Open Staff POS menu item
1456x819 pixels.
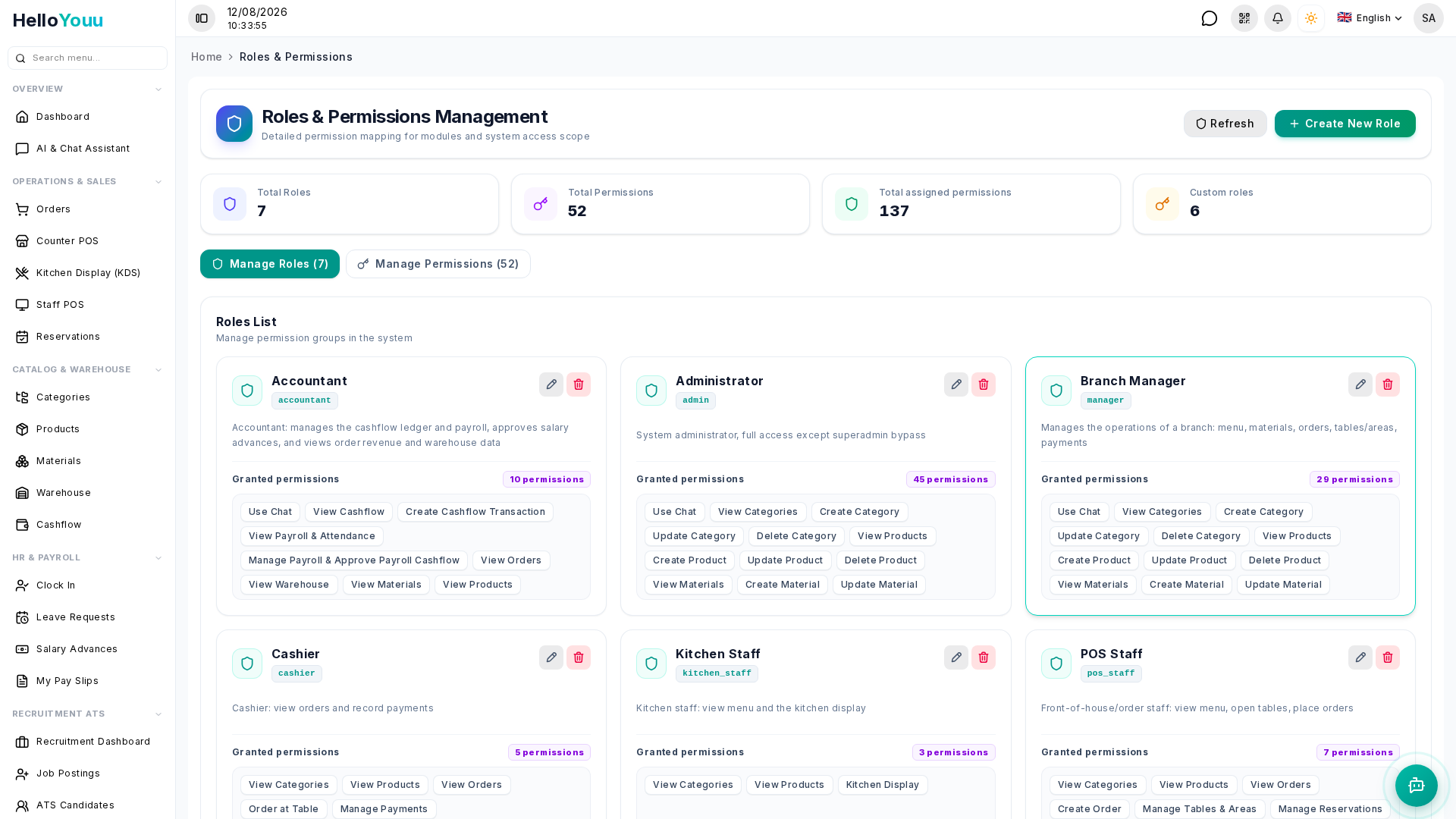[x=87, y=305]
